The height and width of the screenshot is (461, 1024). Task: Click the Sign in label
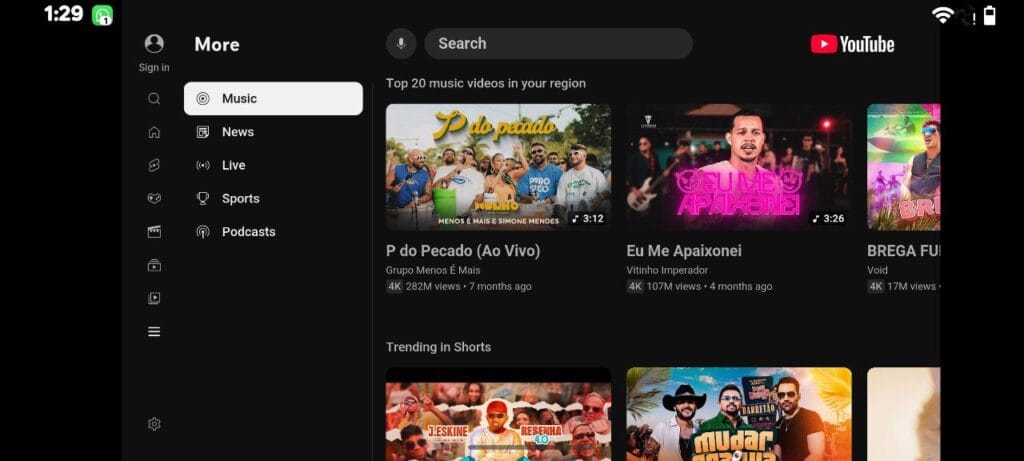154,68
